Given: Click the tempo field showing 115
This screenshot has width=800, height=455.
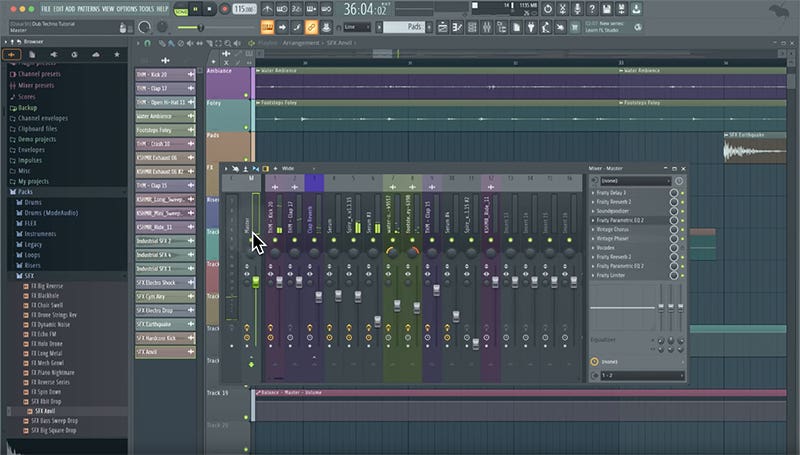Looking at the screenshot, I should pos(244,9).
